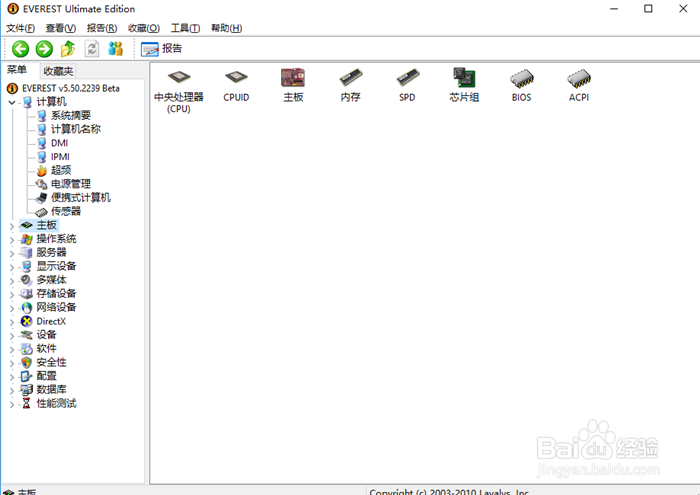Open the SPD icon in the main panel
The height and width of the screenshot is (495, 700).
pyautogui.click(x=407, y=86)
